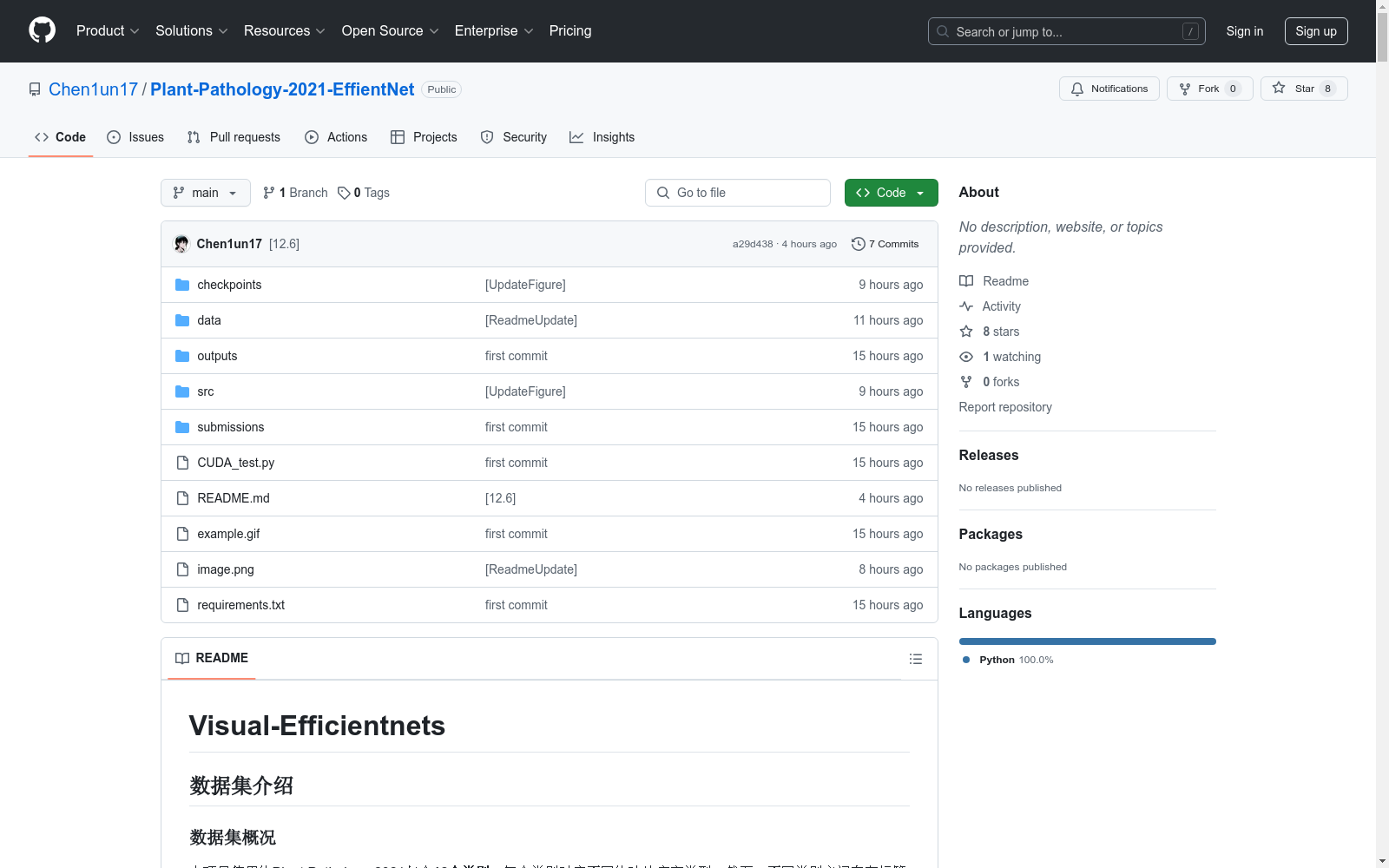
Task: Expand the Product menu
Action: tap(108, 31)
